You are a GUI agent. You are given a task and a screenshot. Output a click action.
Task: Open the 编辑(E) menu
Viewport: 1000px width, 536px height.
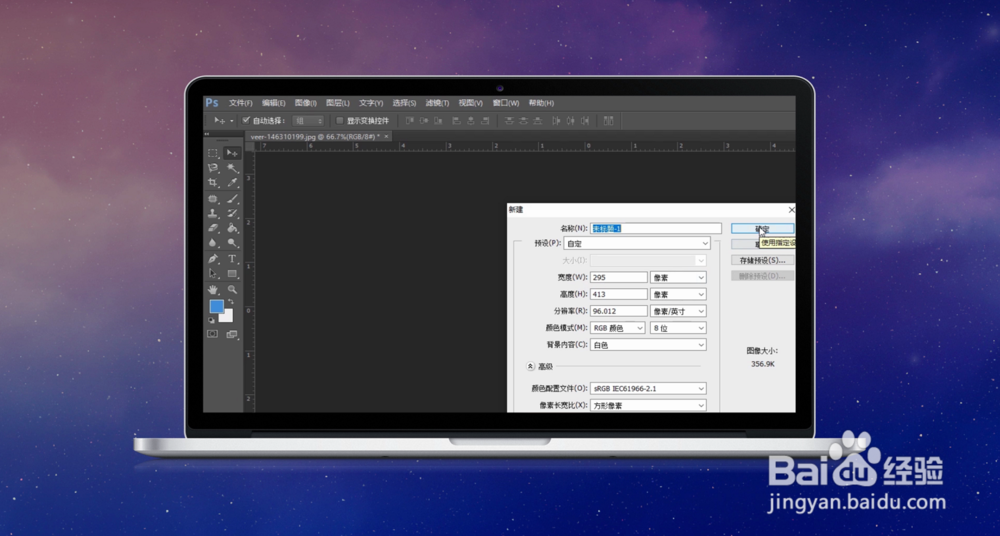click(273, 103)
